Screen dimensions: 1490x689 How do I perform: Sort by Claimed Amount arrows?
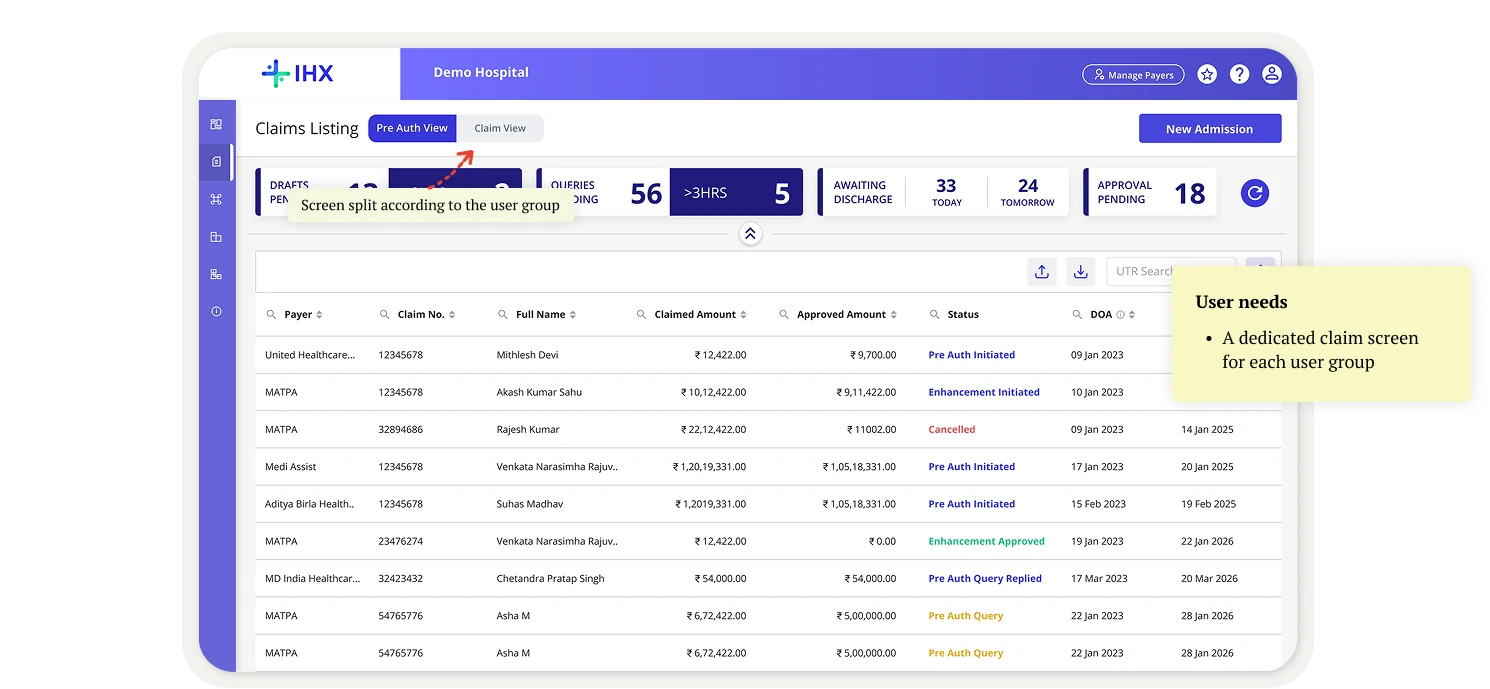744,315
